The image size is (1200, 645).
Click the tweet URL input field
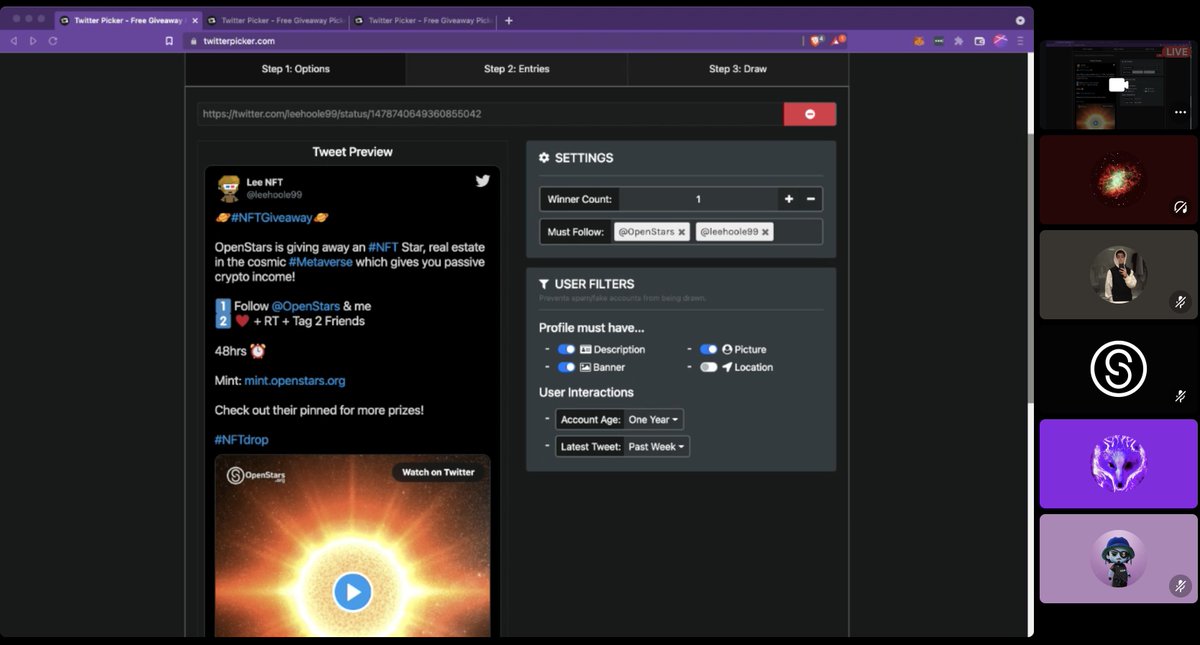[x=490, y=114]
